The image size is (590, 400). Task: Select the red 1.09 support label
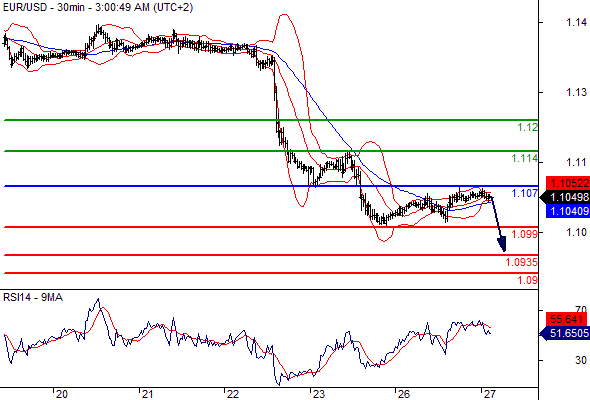(x=528, y=280)
